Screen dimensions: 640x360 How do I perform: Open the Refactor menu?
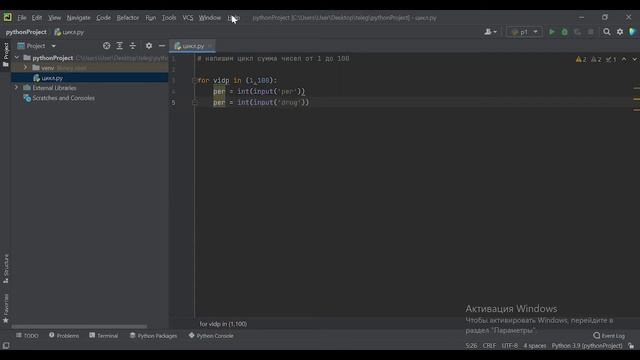[x=128, y=18]
